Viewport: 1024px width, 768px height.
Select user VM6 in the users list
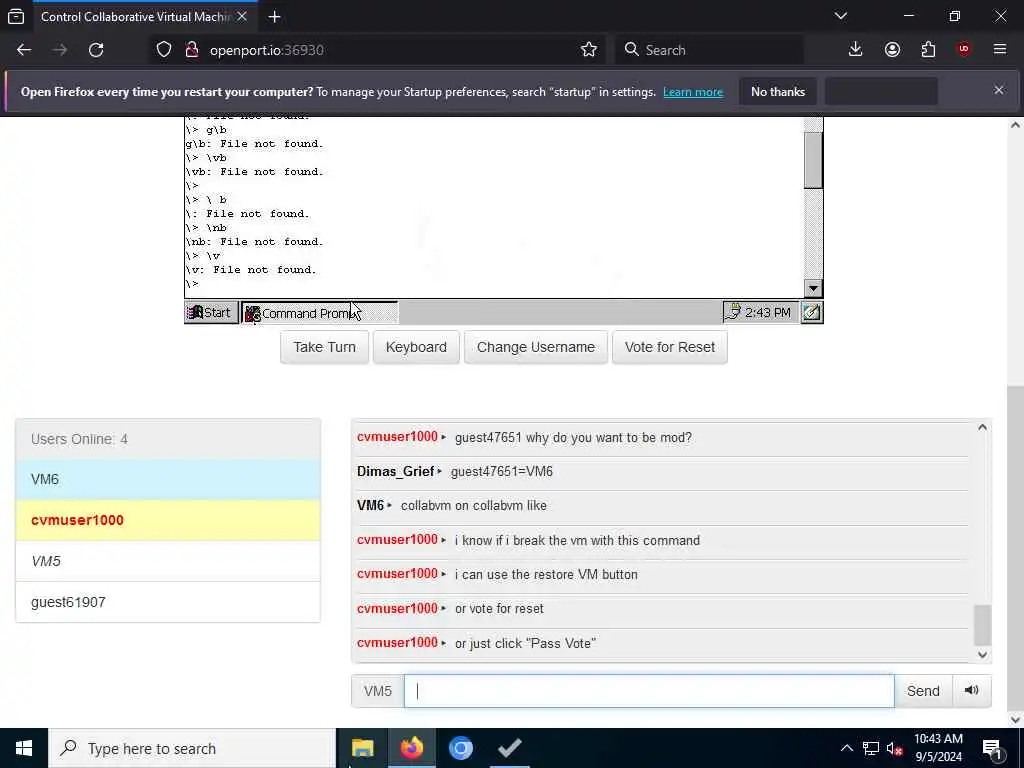168,479
